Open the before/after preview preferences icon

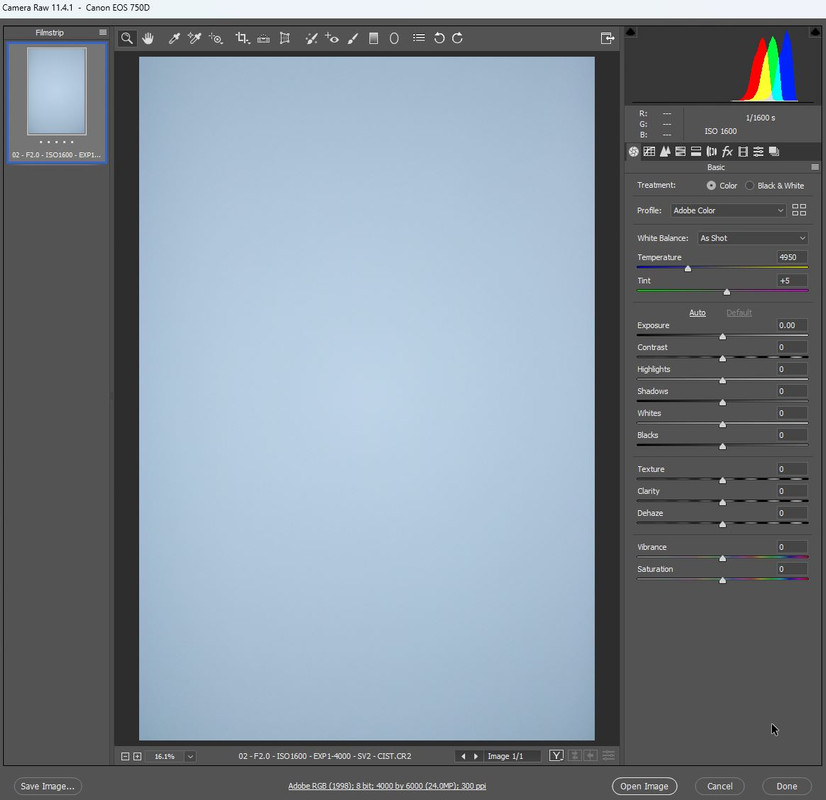608,756
